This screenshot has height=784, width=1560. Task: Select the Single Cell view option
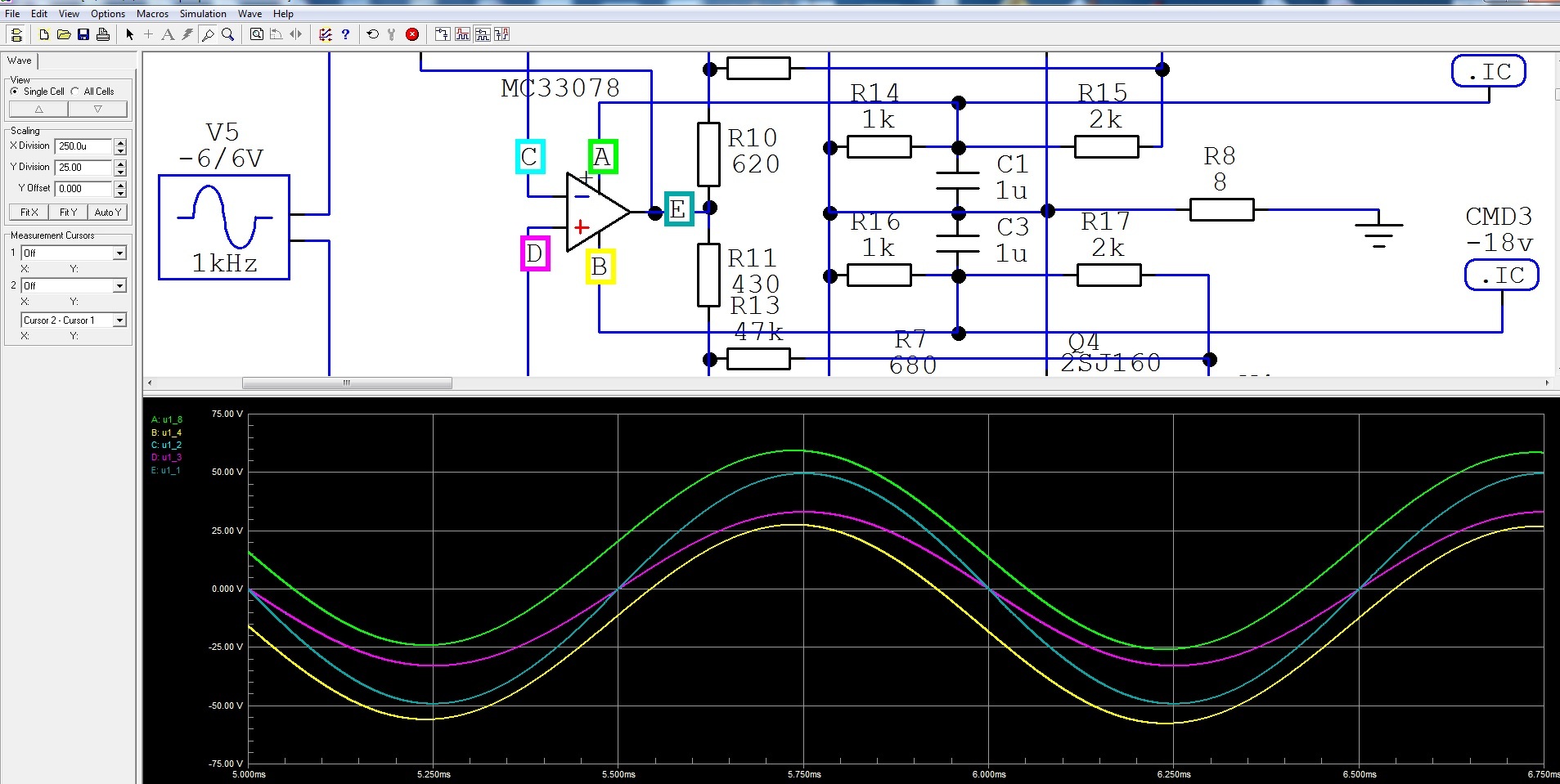click(15, 92)
